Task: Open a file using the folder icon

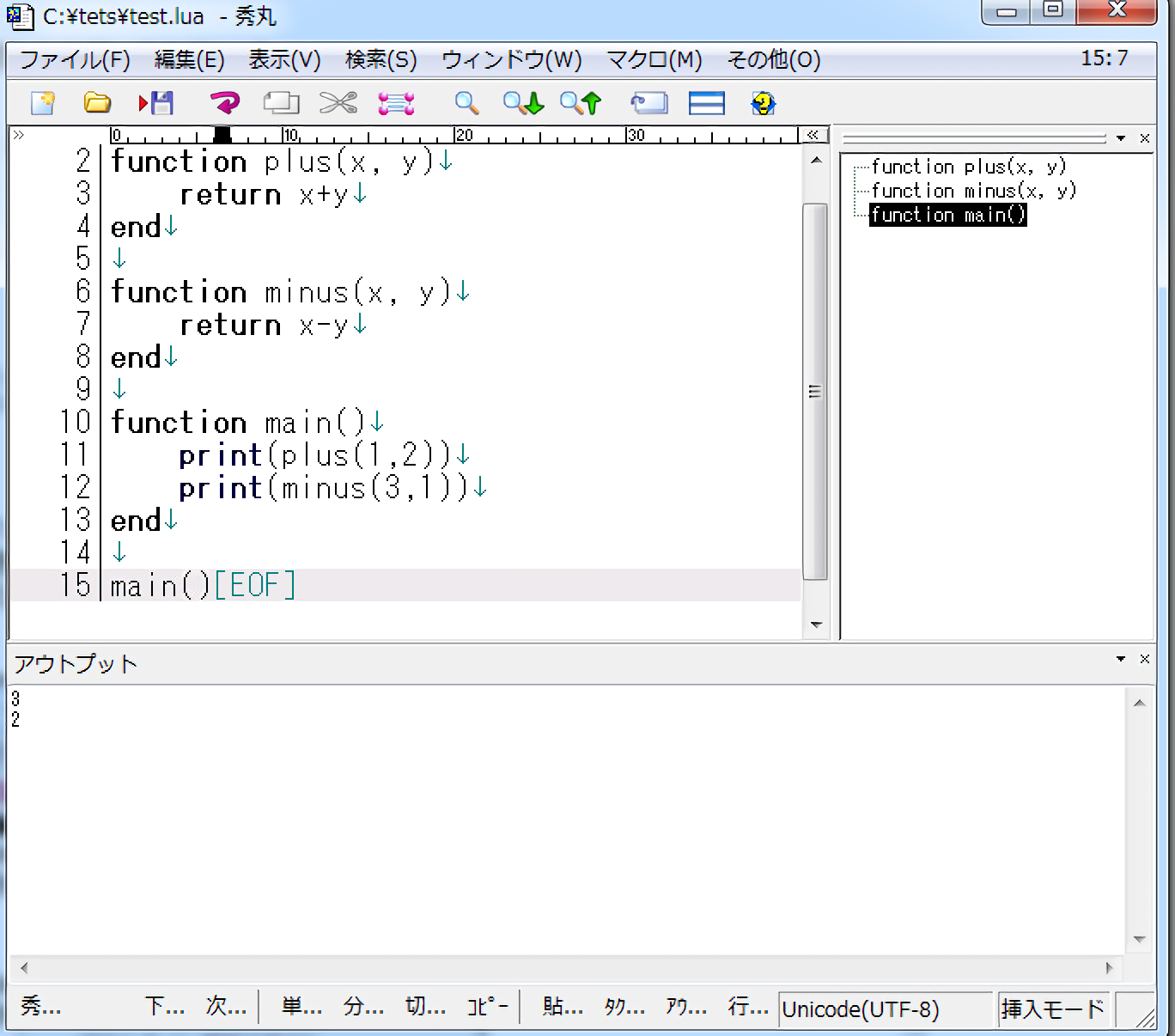Action: tap(97, 103)
